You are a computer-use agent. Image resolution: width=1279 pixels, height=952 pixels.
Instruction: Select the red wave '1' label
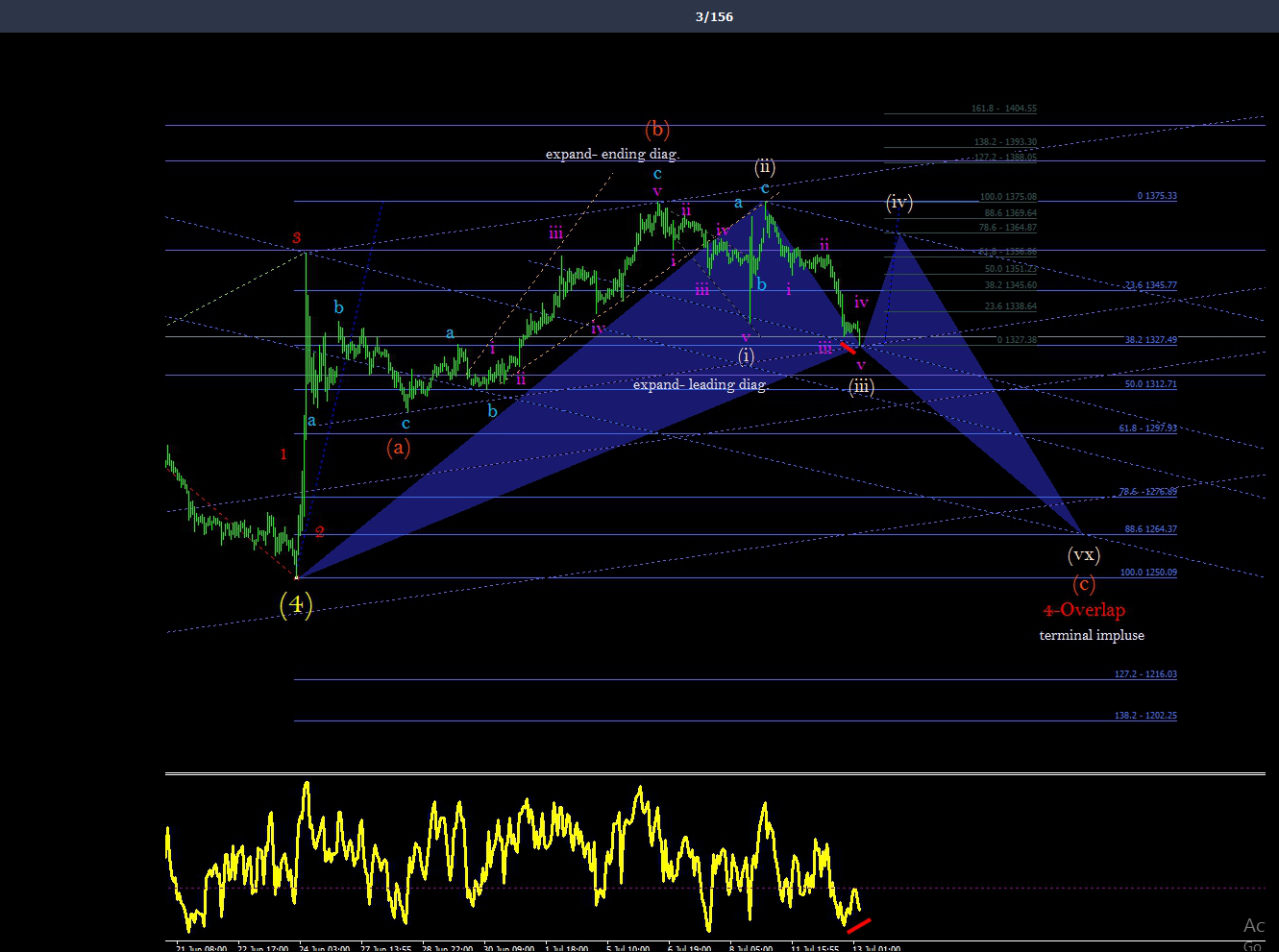click(x=283, y=454)
